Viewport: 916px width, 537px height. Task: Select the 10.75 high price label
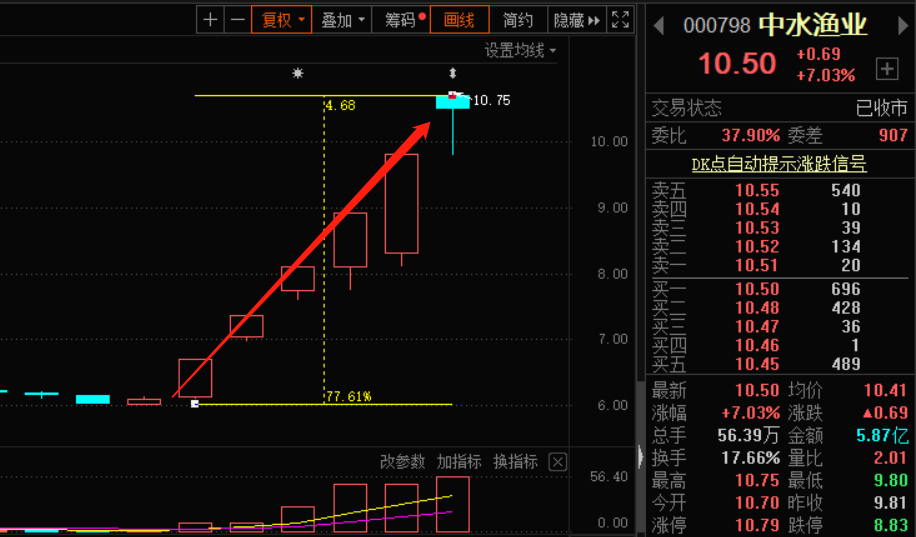(491, 101)
